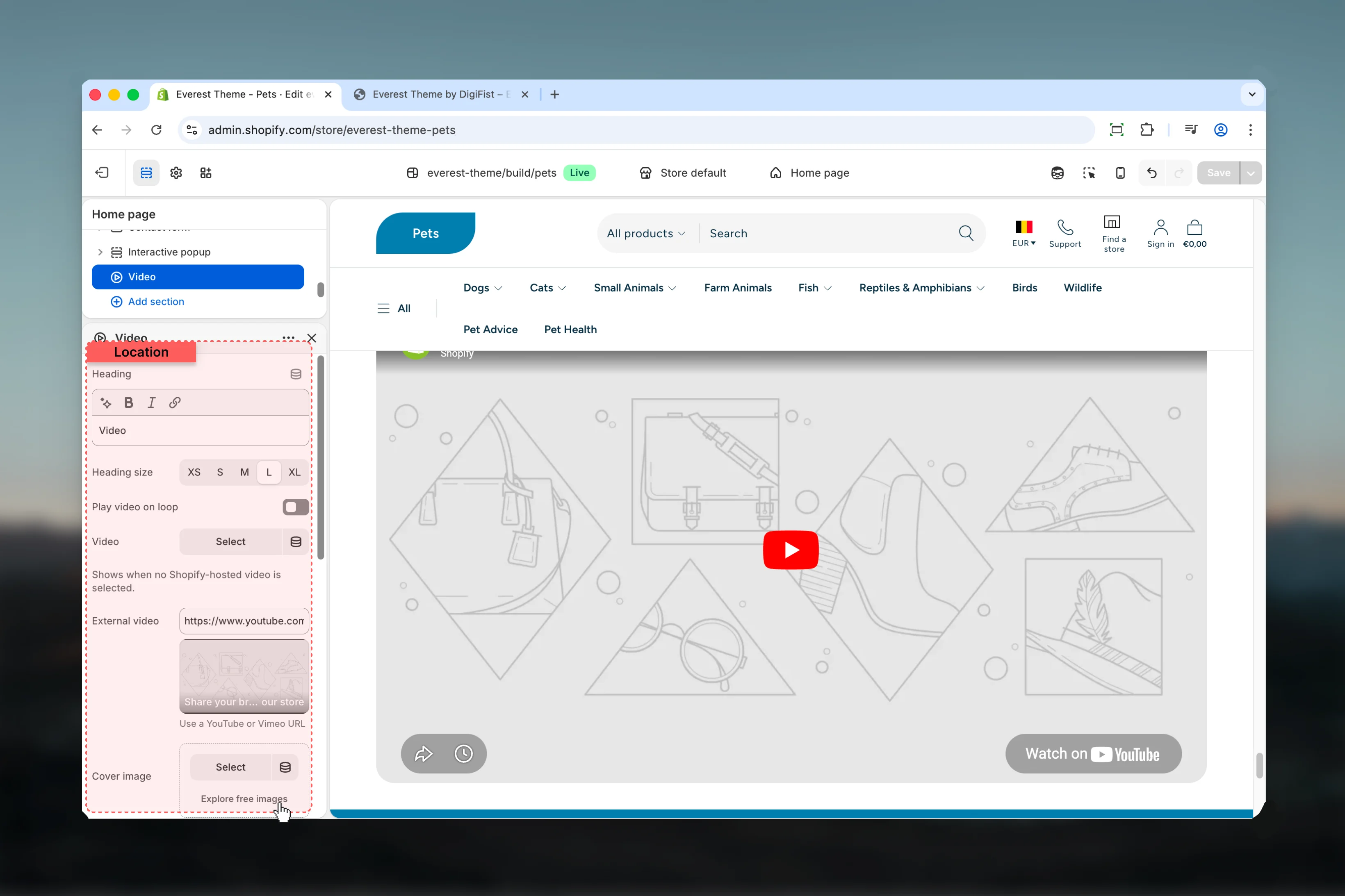Insert a link in heading editor
The height and width of the screenshot is (896, 1345).
[x=175, y=403]
